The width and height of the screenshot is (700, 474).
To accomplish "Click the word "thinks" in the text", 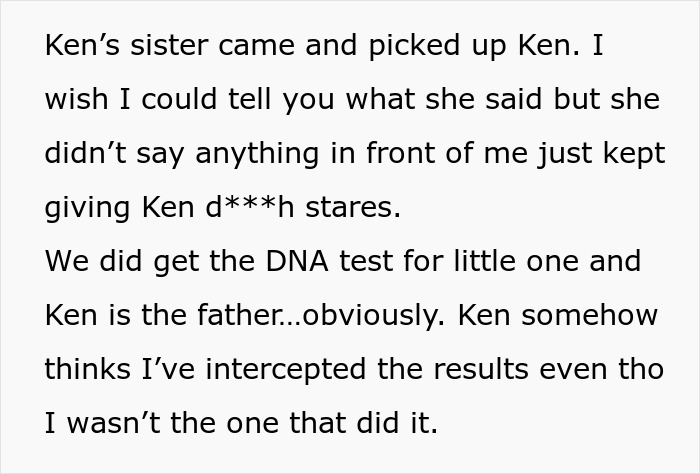I will [x=84, y=369].
